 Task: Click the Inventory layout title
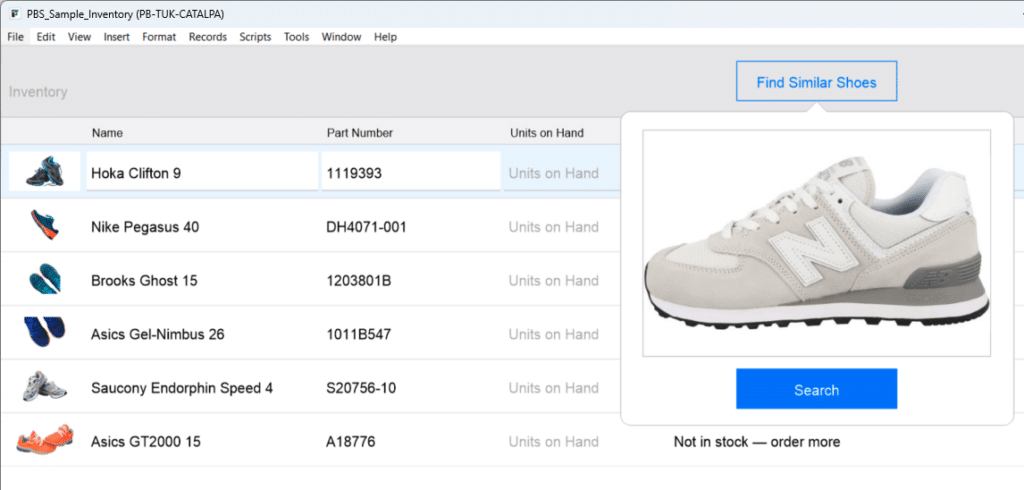(x=38, y=92)
